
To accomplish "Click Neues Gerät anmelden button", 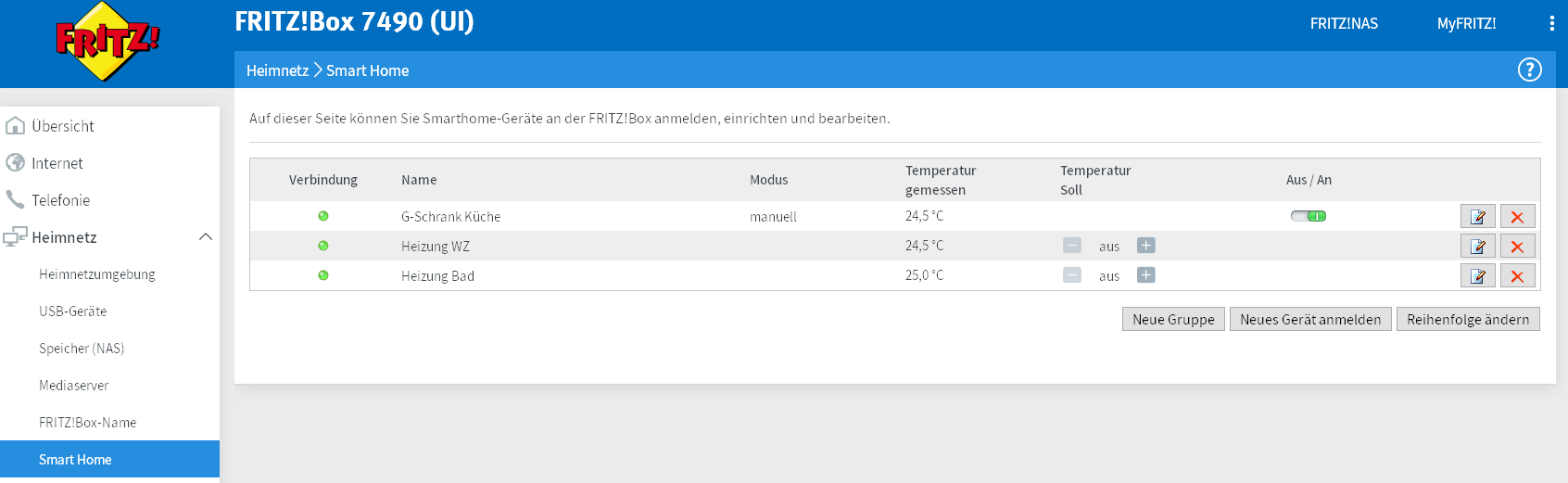I will coord(1310,319).
